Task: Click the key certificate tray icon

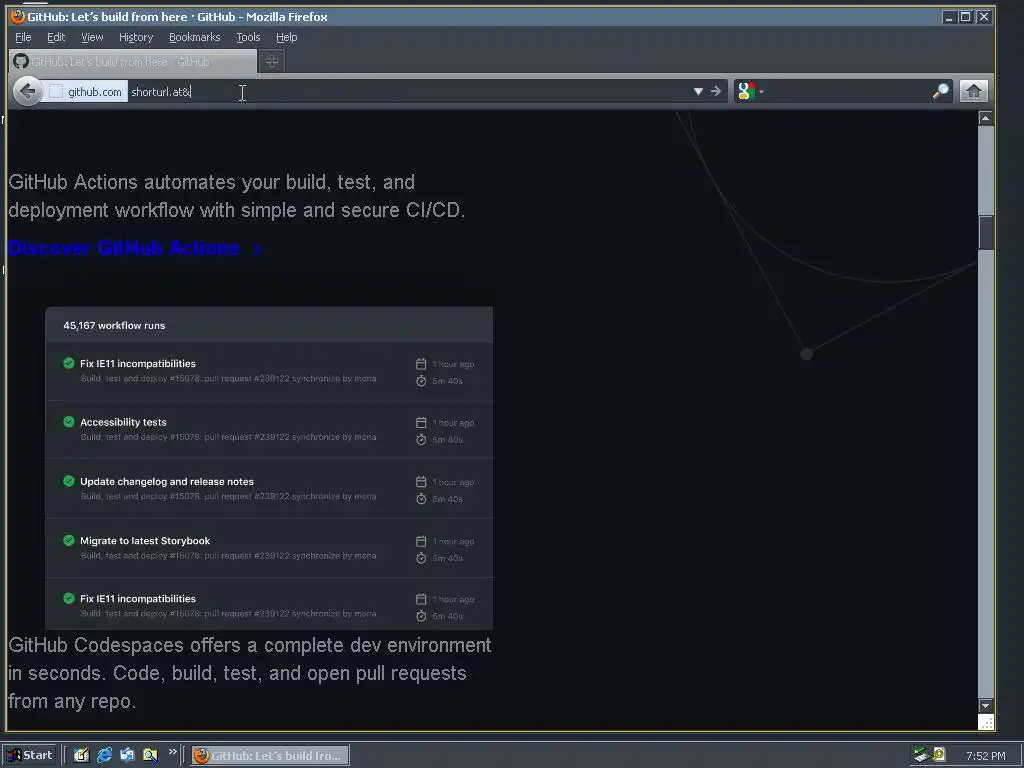Action: (939, 755)
